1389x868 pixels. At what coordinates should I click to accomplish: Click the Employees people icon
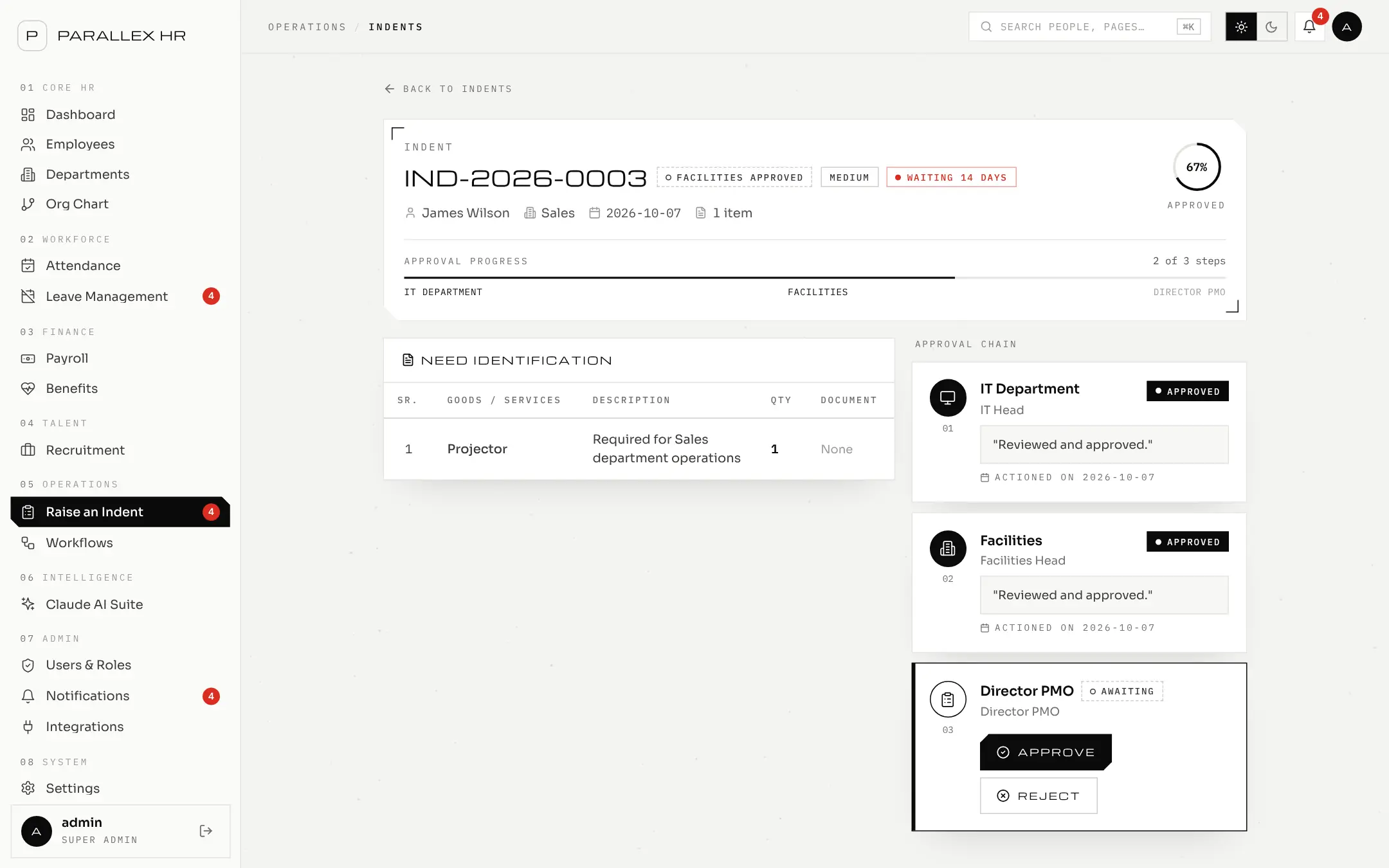(28, 145)
